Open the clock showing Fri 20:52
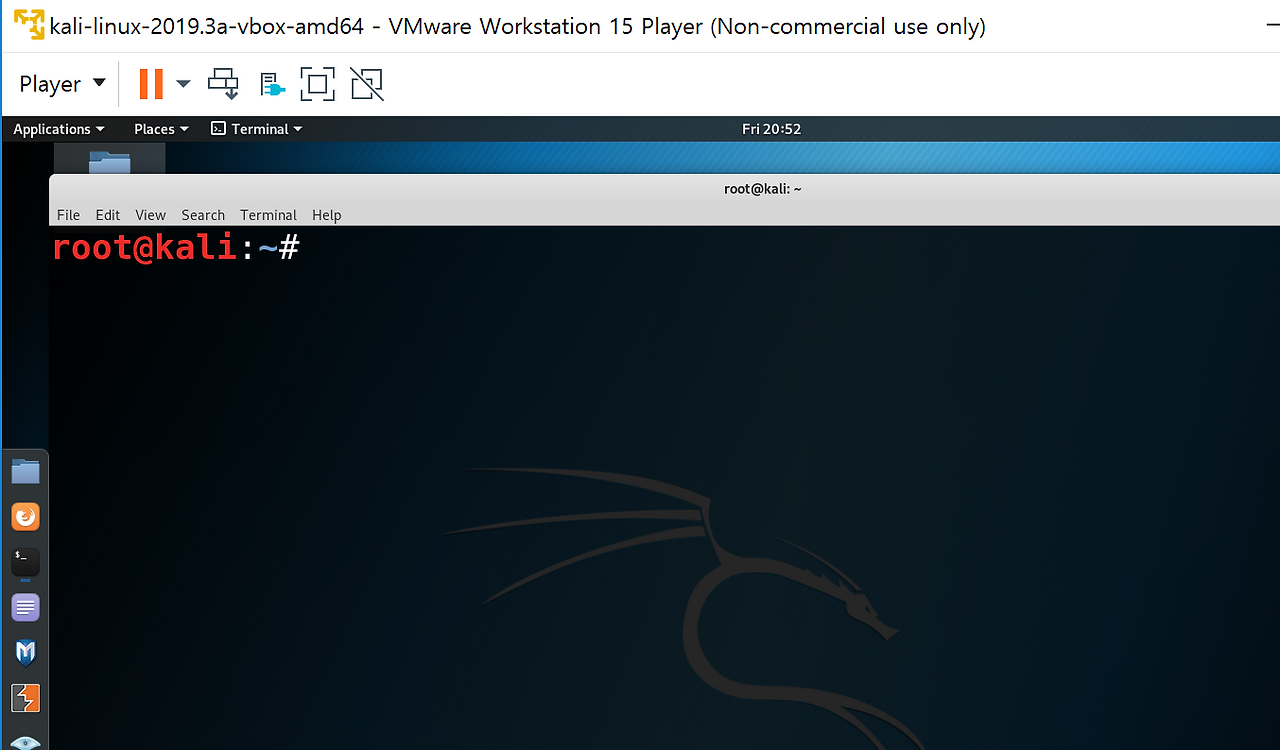Screen dimensions: 1280x750 click(771, 129)
